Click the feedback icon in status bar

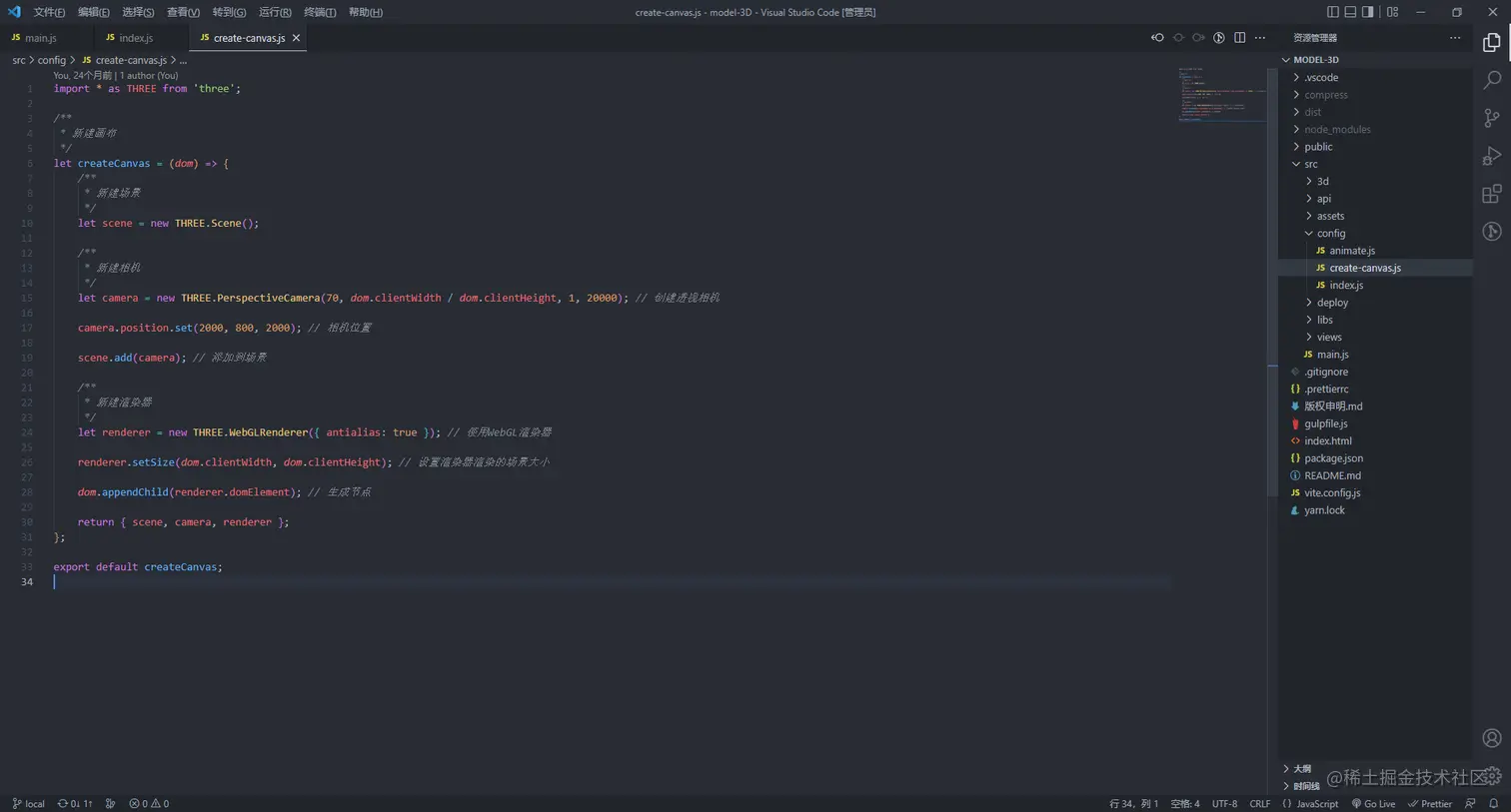(1470, 804)
